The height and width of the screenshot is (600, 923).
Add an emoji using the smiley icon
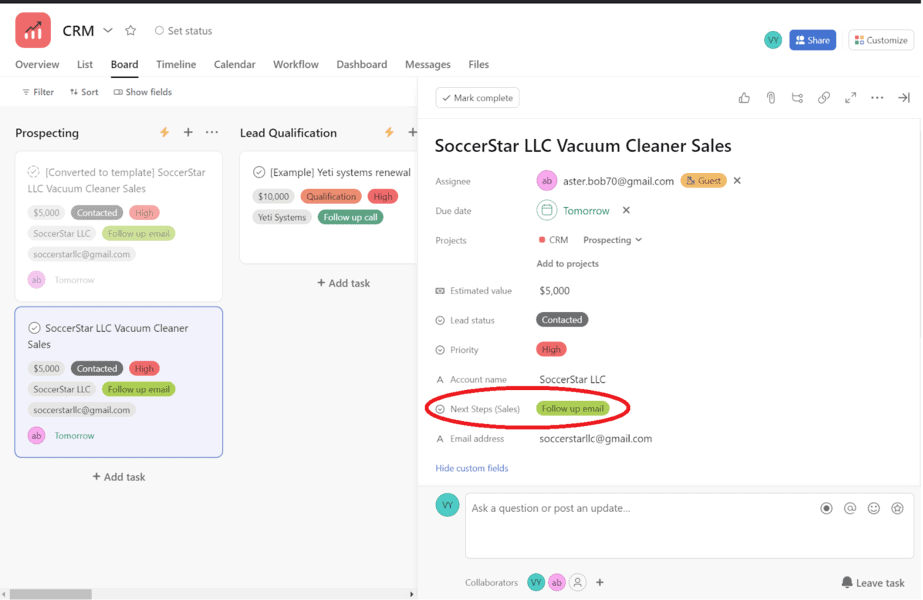pos(874,508)
